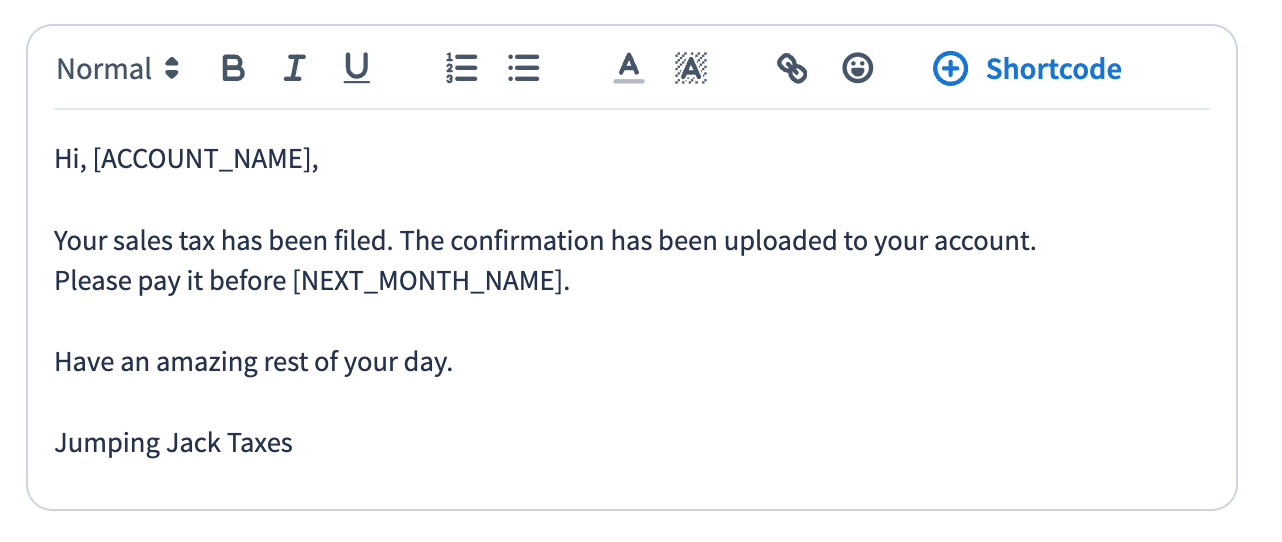Toggle italic formatting
Viewport: 1282px width, 542px height.
[x=294, y=69]
